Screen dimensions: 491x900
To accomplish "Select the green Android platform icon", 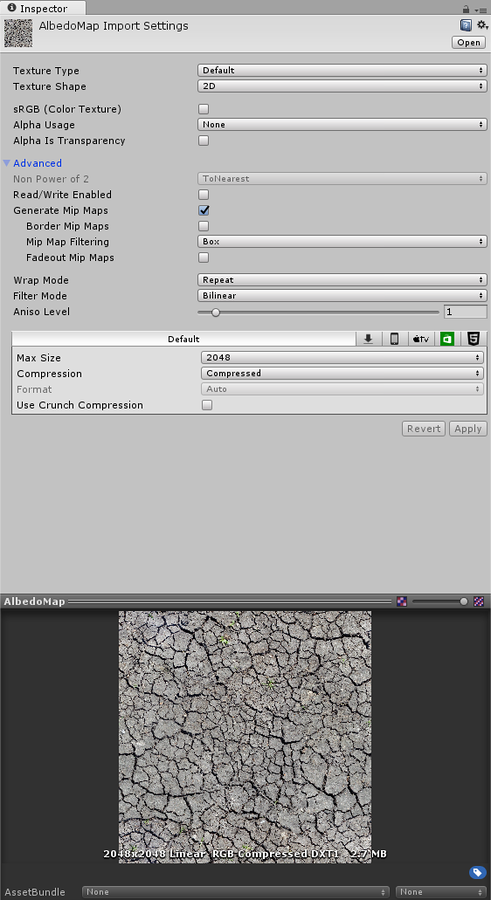I will pos(447,339).
